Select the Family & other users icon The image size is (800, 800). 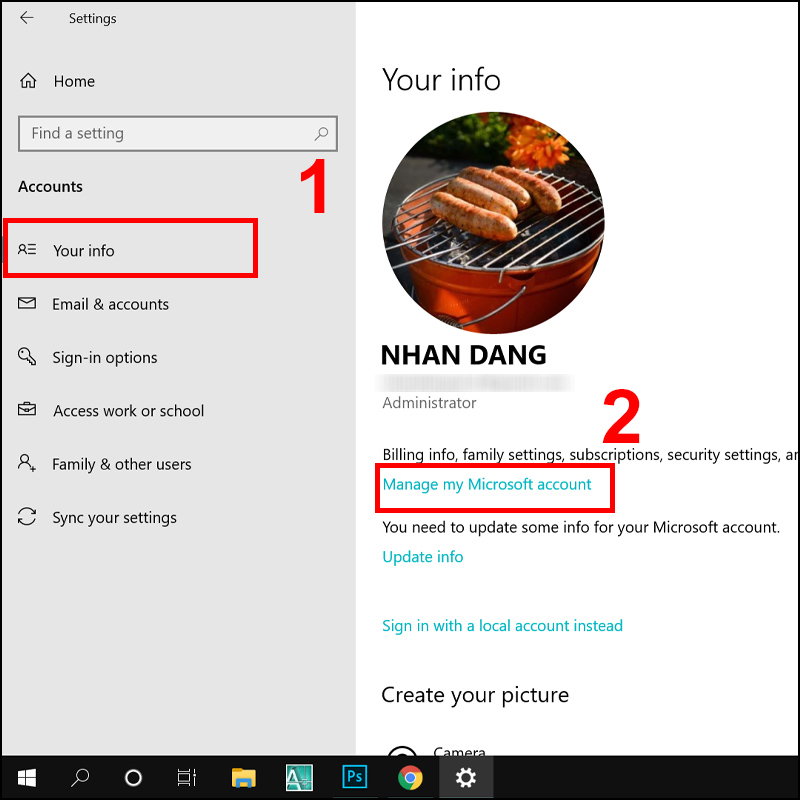(x=27, y=464)
